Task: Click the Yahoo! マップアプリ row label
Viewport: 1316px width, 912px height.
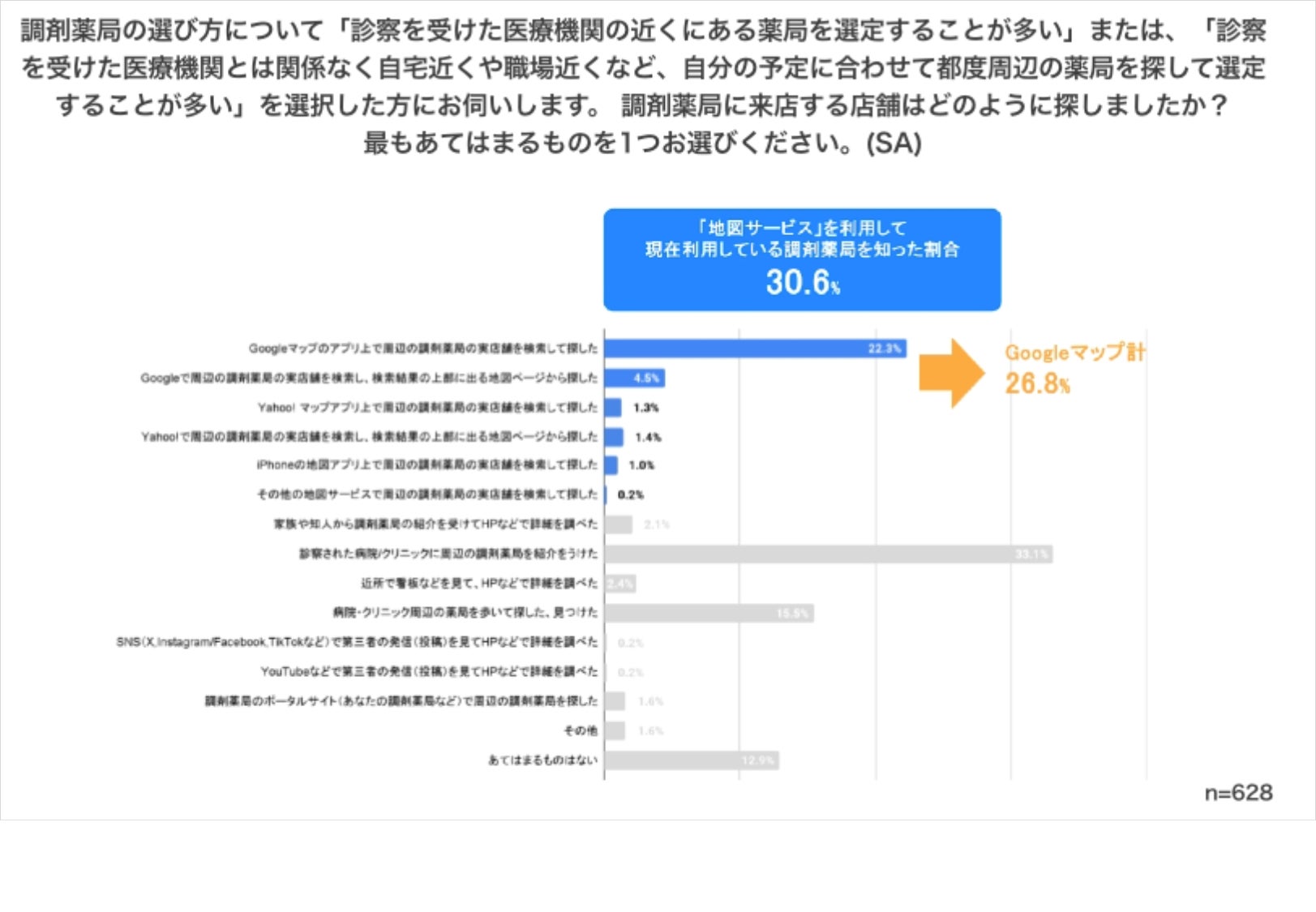Action: tap(427, 408)
